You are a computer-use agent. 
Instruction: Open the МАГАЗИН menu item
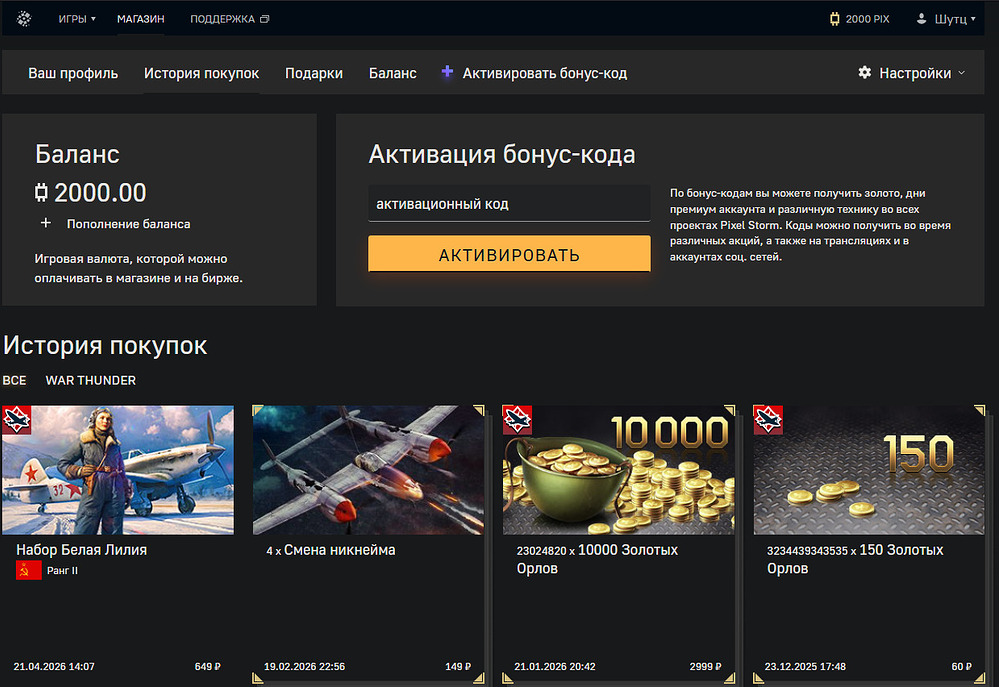pyautogui.click(x=141, y=19)
